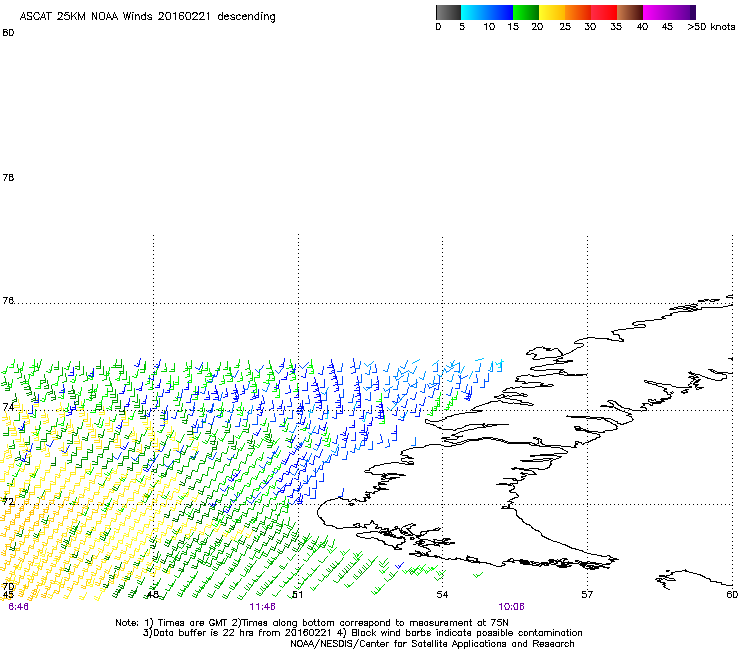
Task: Select the orange 25–30 knots color bar segment
Action: click(578, 12)
